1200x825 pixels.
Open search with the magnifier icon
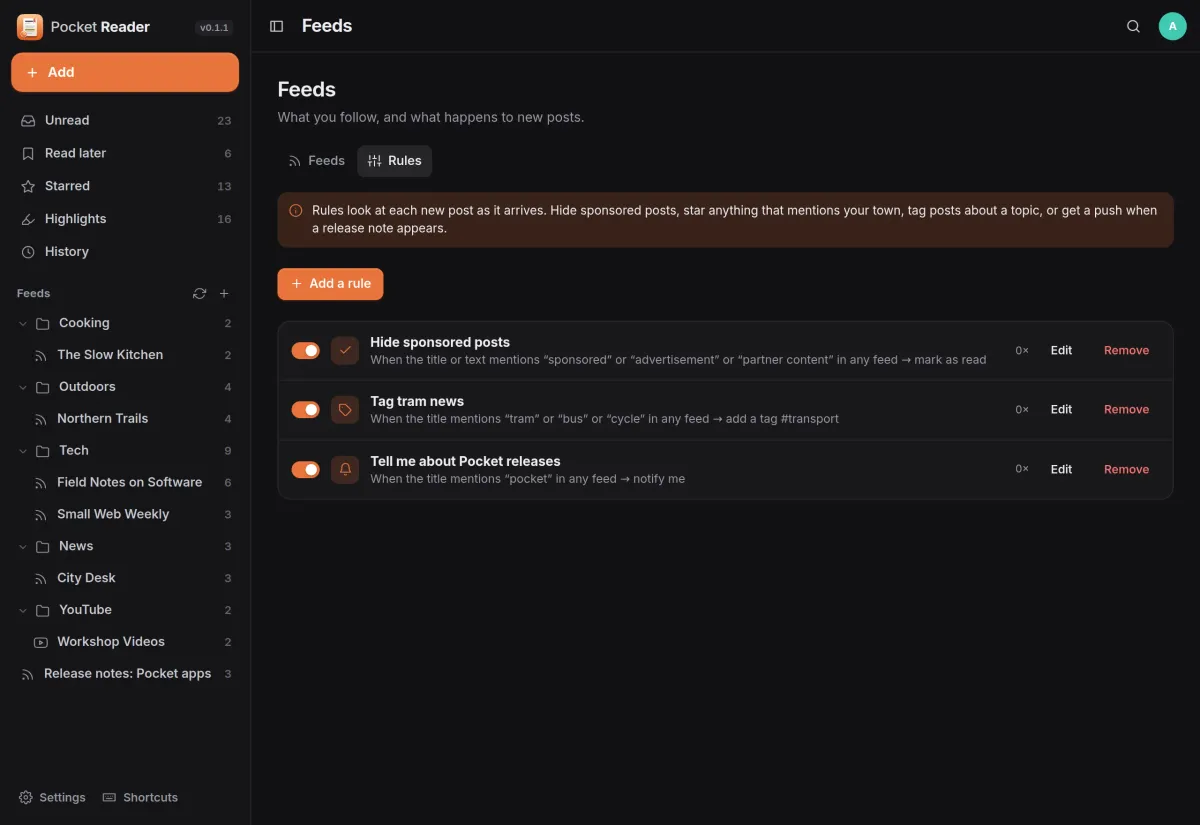tap(1133, 26)
